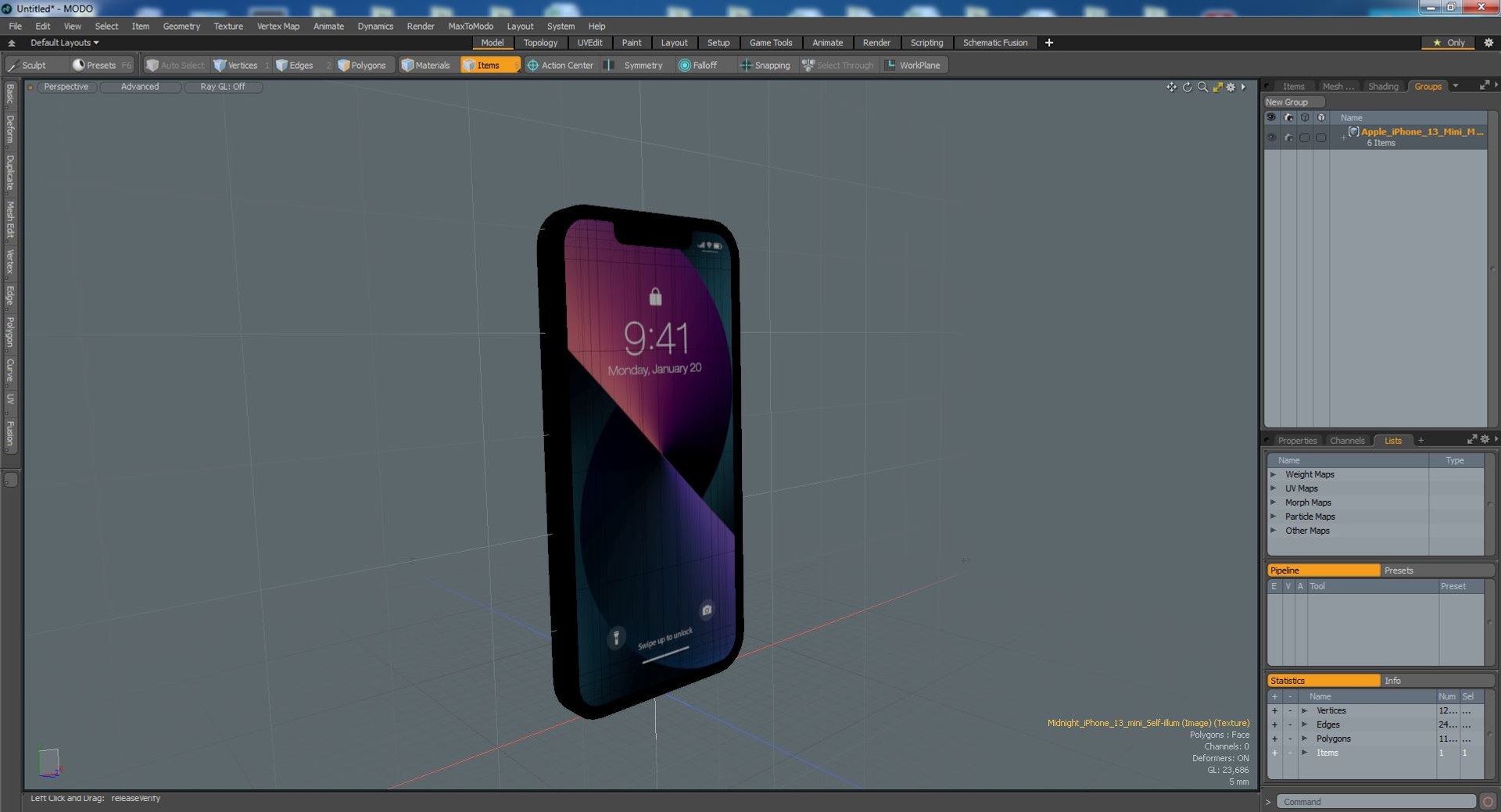Toggle the eye visibility column header in Groups
Image resolution: width=1501 pixels, height=812 pixels.
click(1271, 117)
